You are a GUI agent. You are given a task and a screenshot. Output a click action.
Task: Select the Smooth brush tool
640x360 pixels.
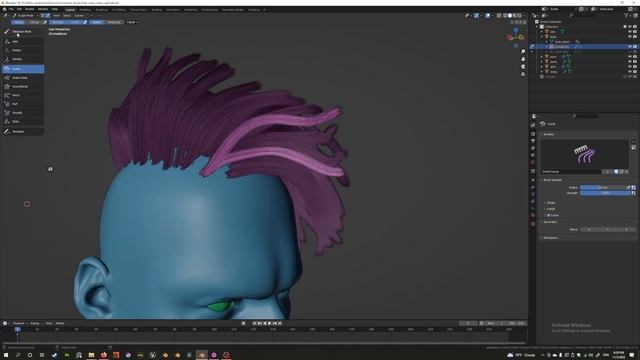click(x=23, y=113)
